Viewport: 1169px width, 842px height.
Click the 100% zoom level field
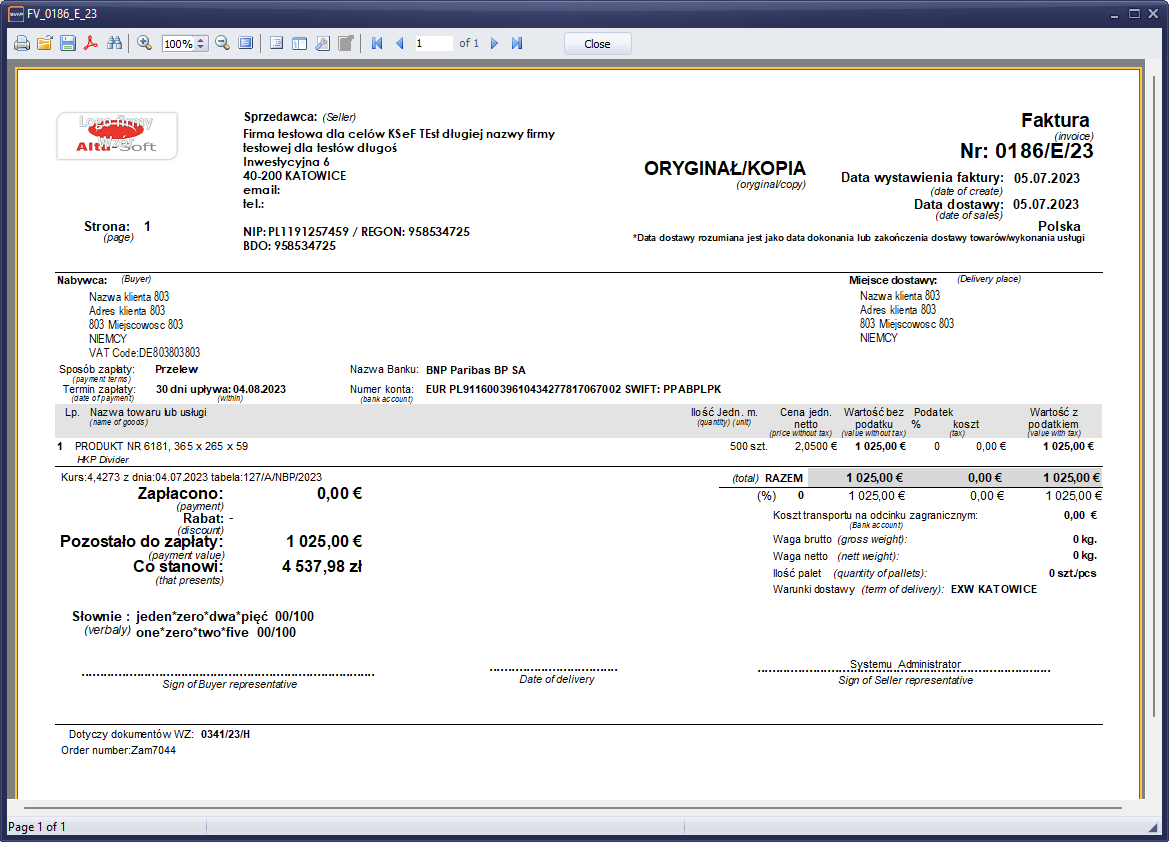click(178, 44)
